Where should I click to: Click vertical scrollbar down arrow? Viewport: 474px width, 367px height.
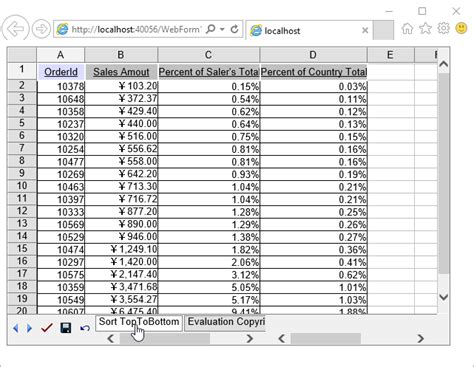(443, 297)
